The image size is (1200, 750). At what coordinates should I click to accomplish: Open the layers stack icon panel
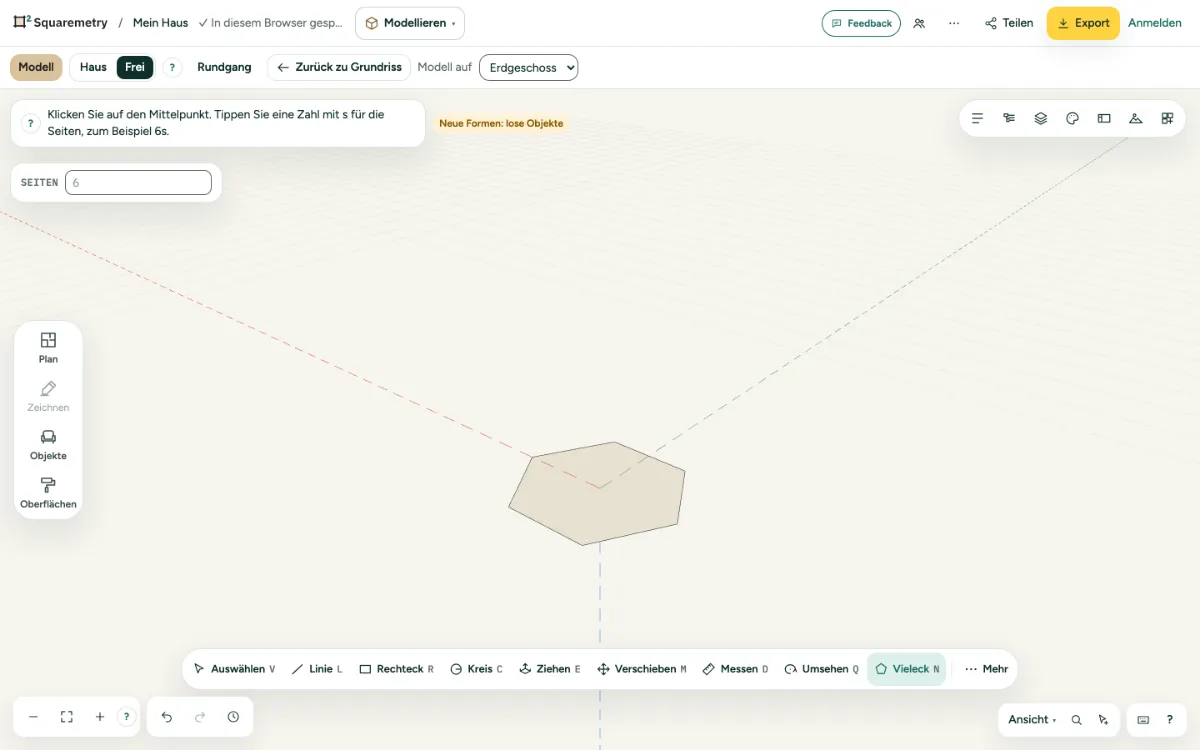click(x=1041, y=118)
